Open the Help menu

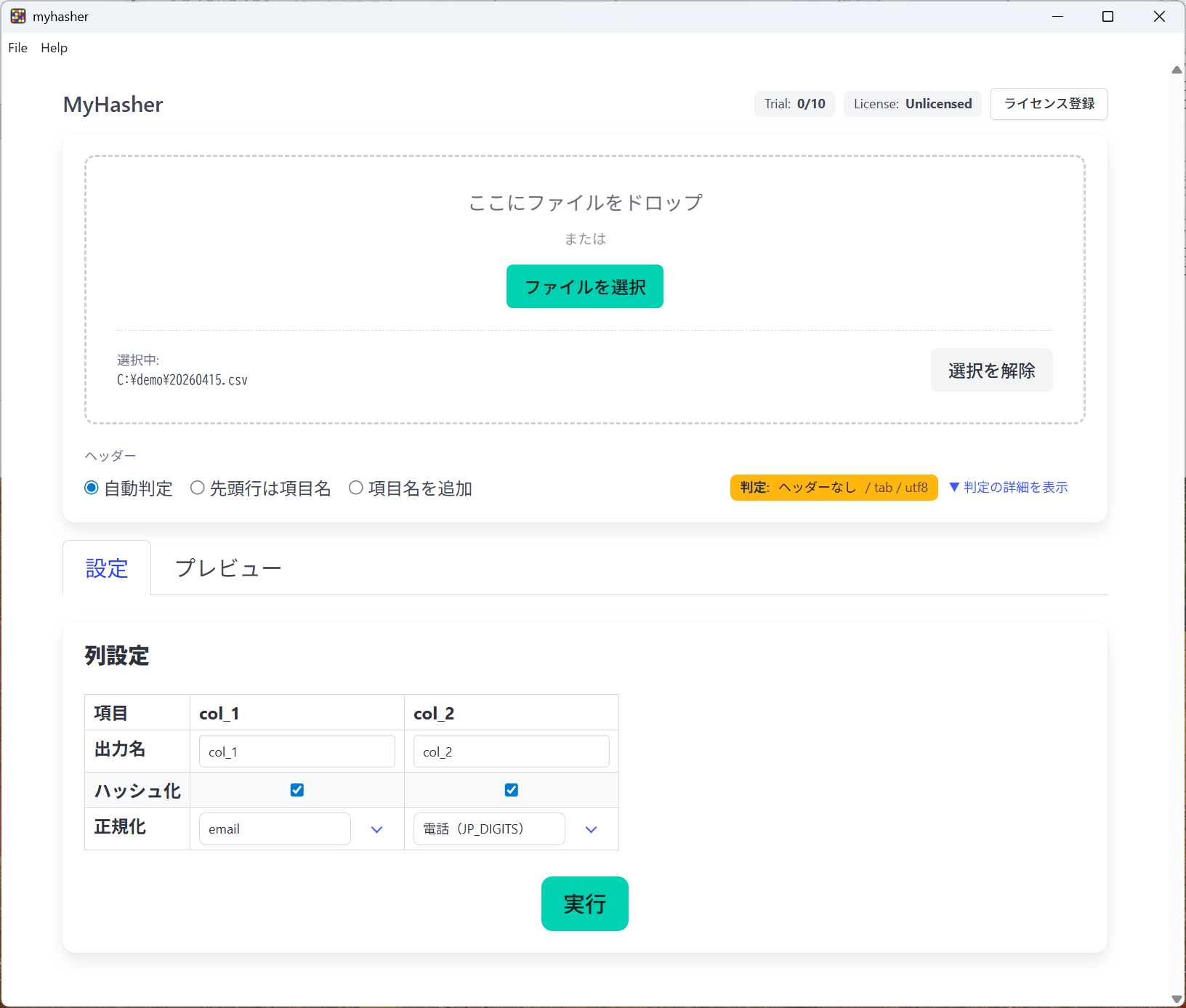[x=54, y=48]
